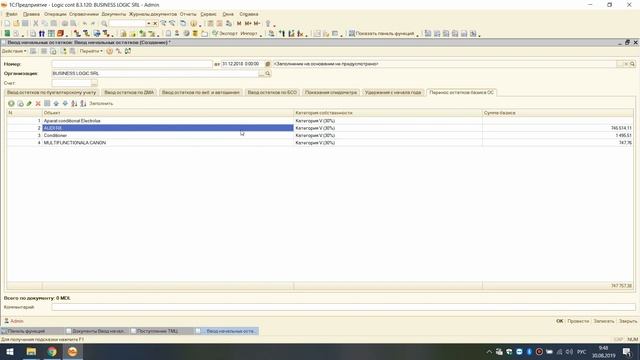Click Заполнить fill button above table
Viewport: 640px width, 360px height.
101,104
